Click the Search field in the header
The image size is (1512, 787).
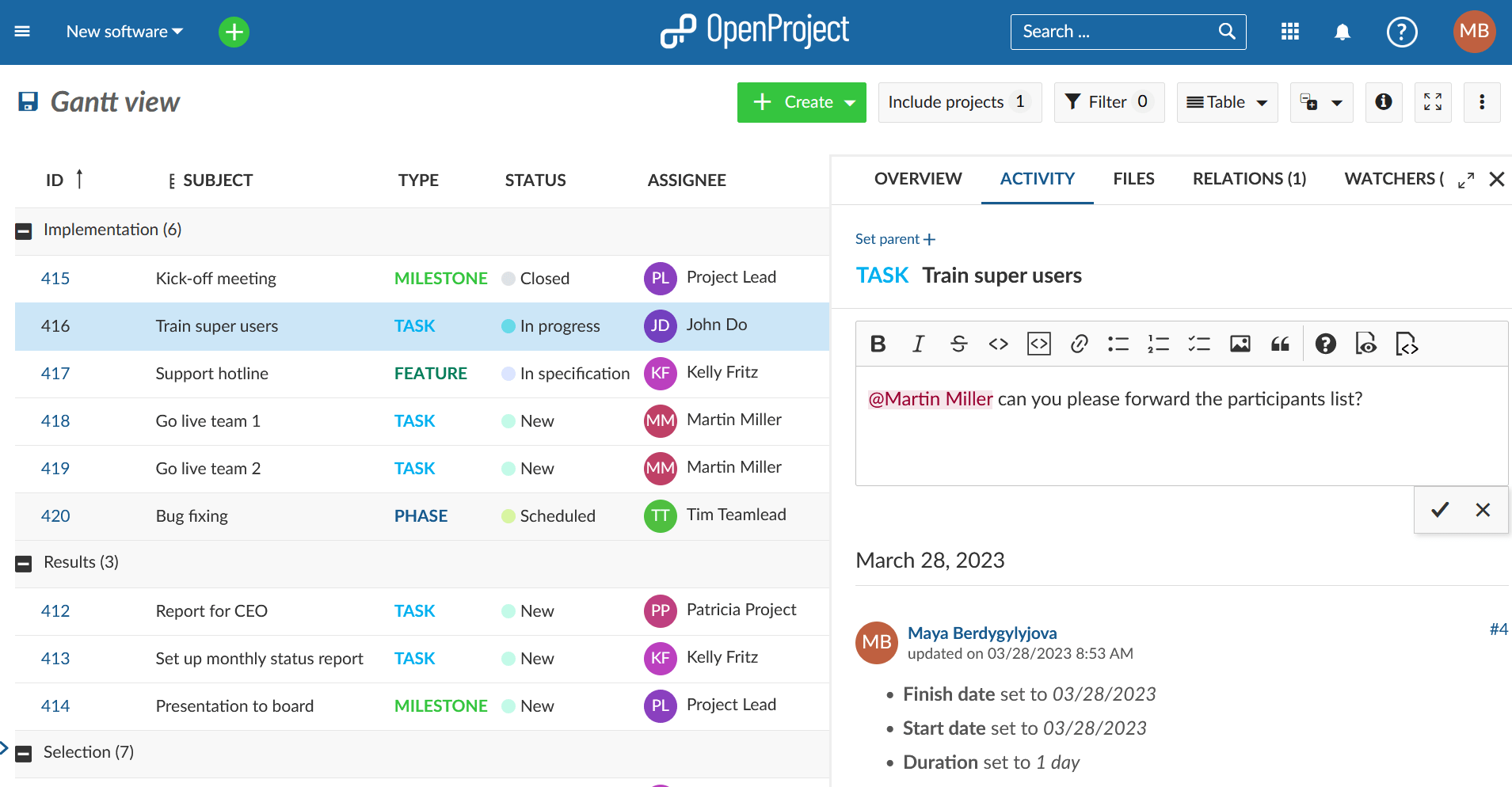click(x=1117, y=32)
